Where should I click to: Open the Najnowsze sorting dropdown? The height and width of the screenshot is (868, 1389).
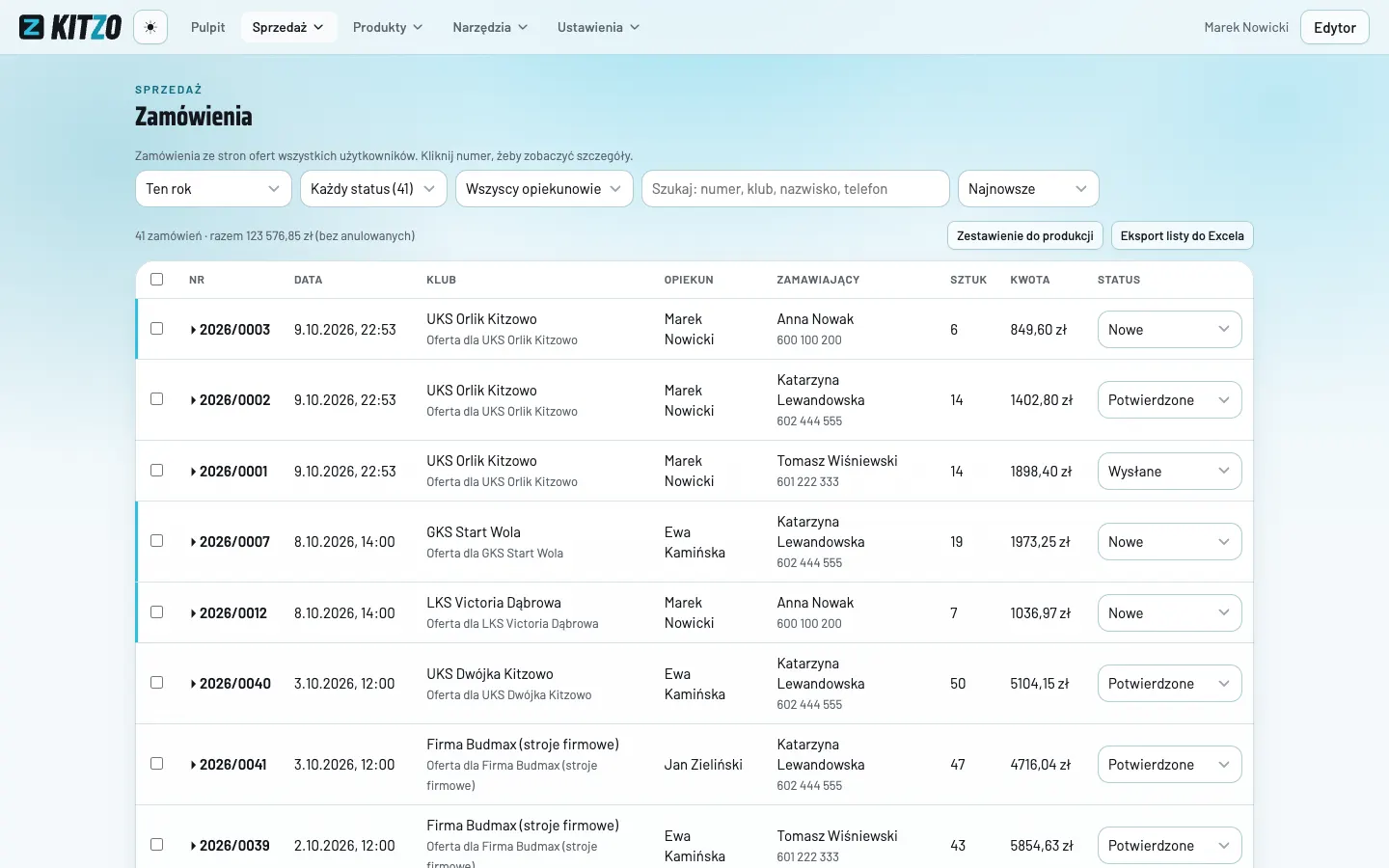click(x=1028, y=189)
